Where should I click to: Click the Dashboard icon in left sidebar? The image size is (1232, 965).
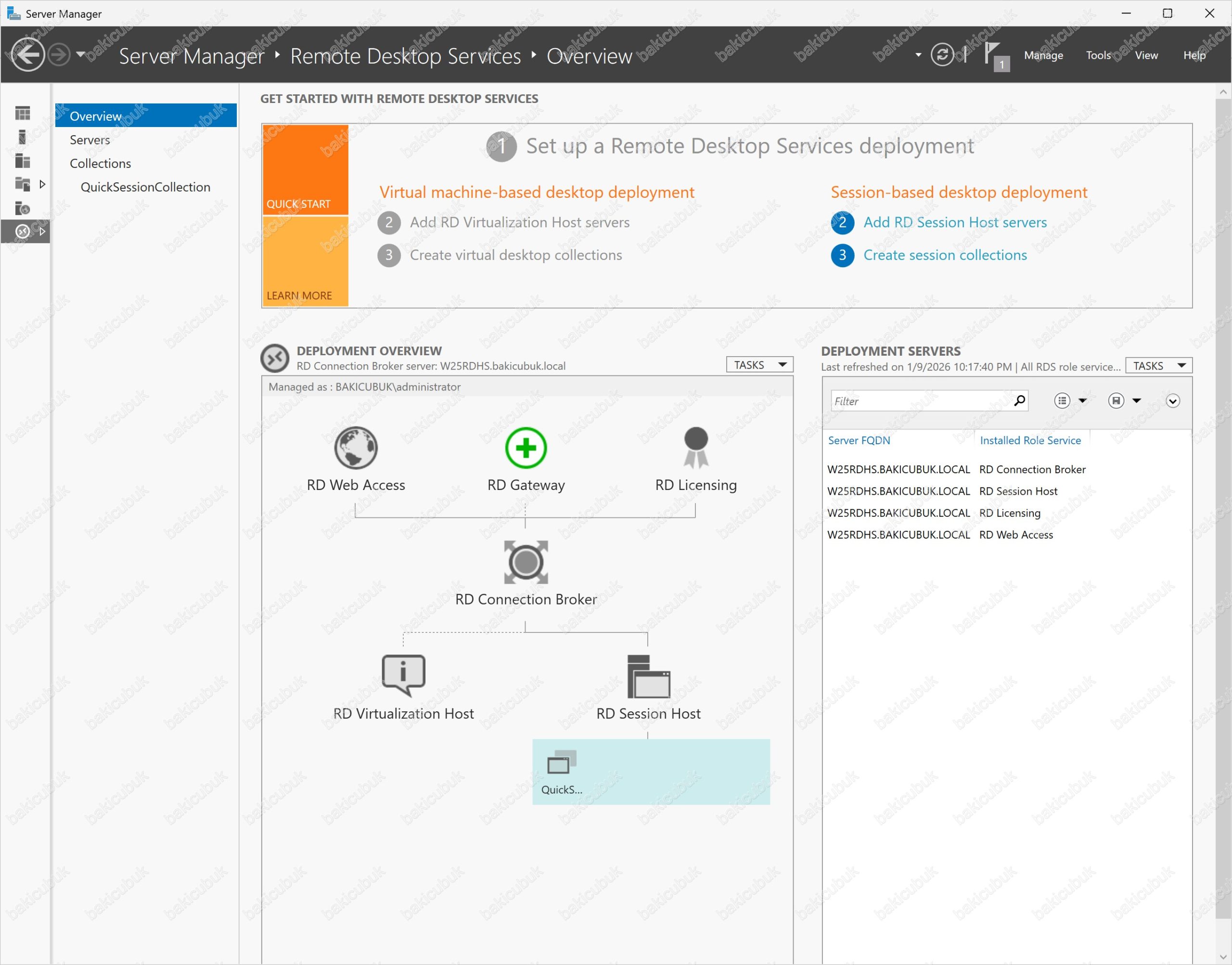(23, 113)
